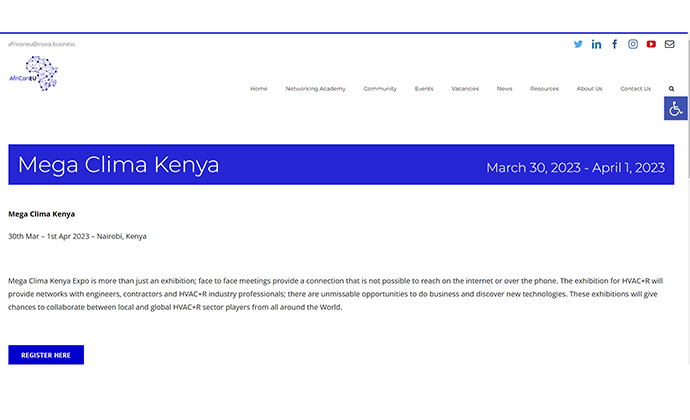The image size is (690, 420).
Task: Expand the Resources menu
Action: coord(544,89)
